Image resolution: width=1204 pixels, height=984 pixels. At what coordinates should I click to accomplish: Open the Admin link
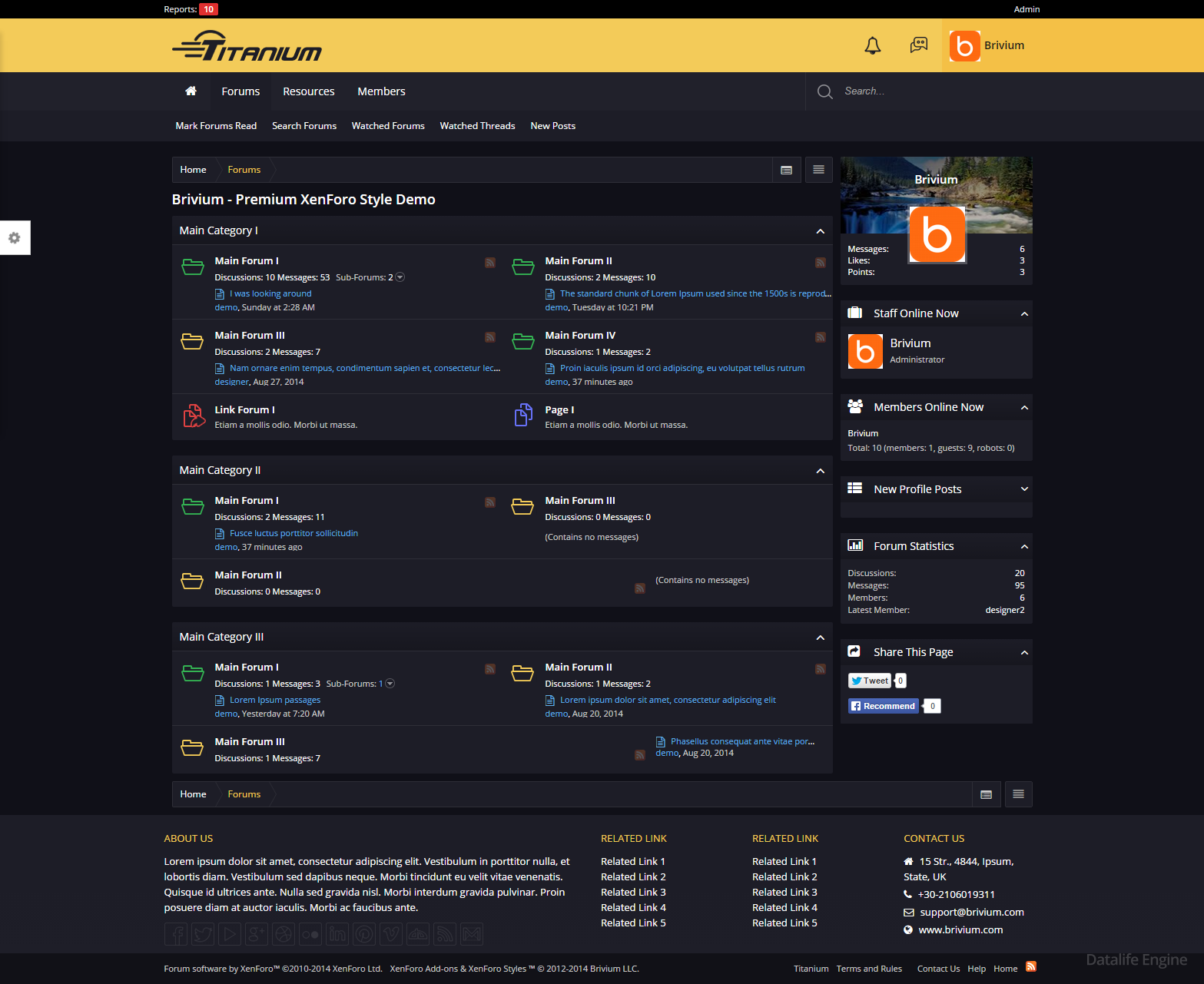click(x=1027, y=9)
